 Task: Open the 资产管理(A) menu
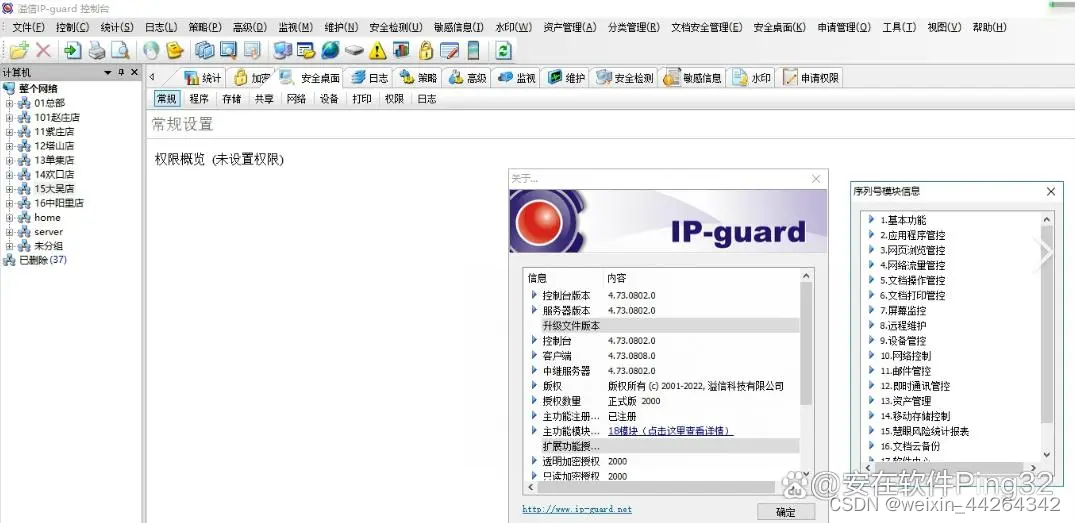pyautogui.click(x=570, y=27)
